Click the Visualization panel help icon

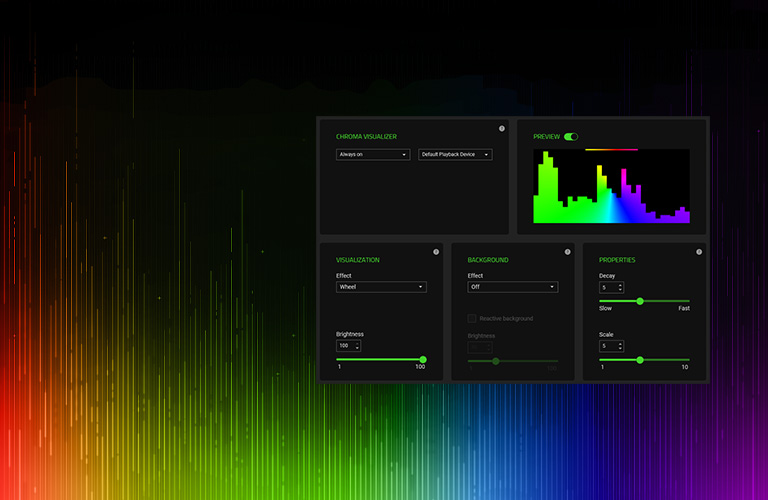pyautogui.click(x=436, y=252)
